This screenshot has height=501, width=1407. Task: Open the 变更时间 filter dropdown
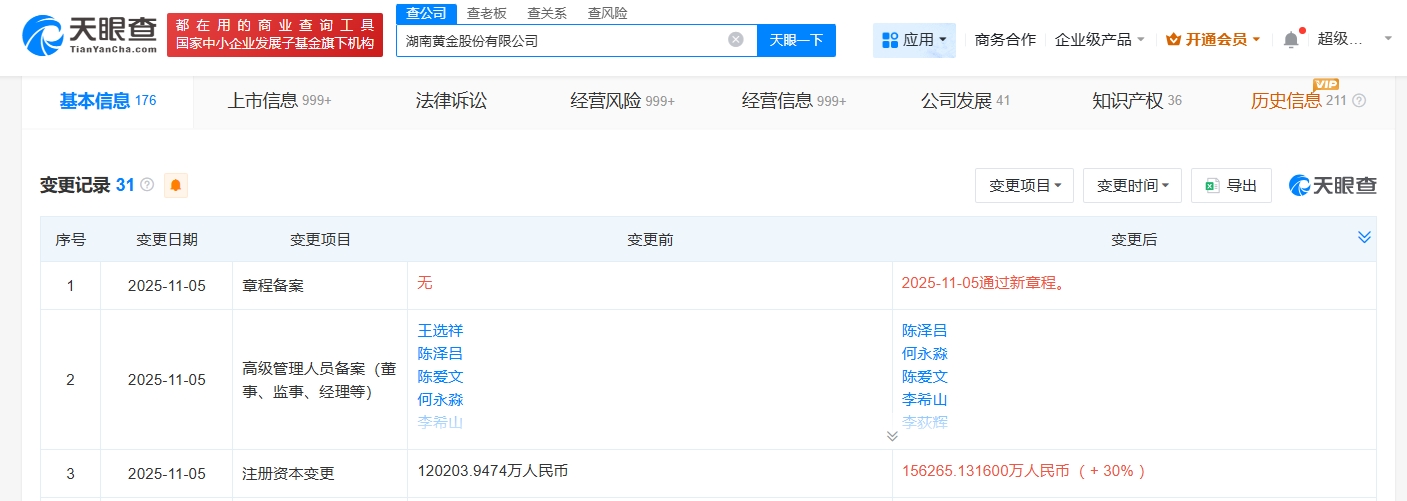(1132, 185)
